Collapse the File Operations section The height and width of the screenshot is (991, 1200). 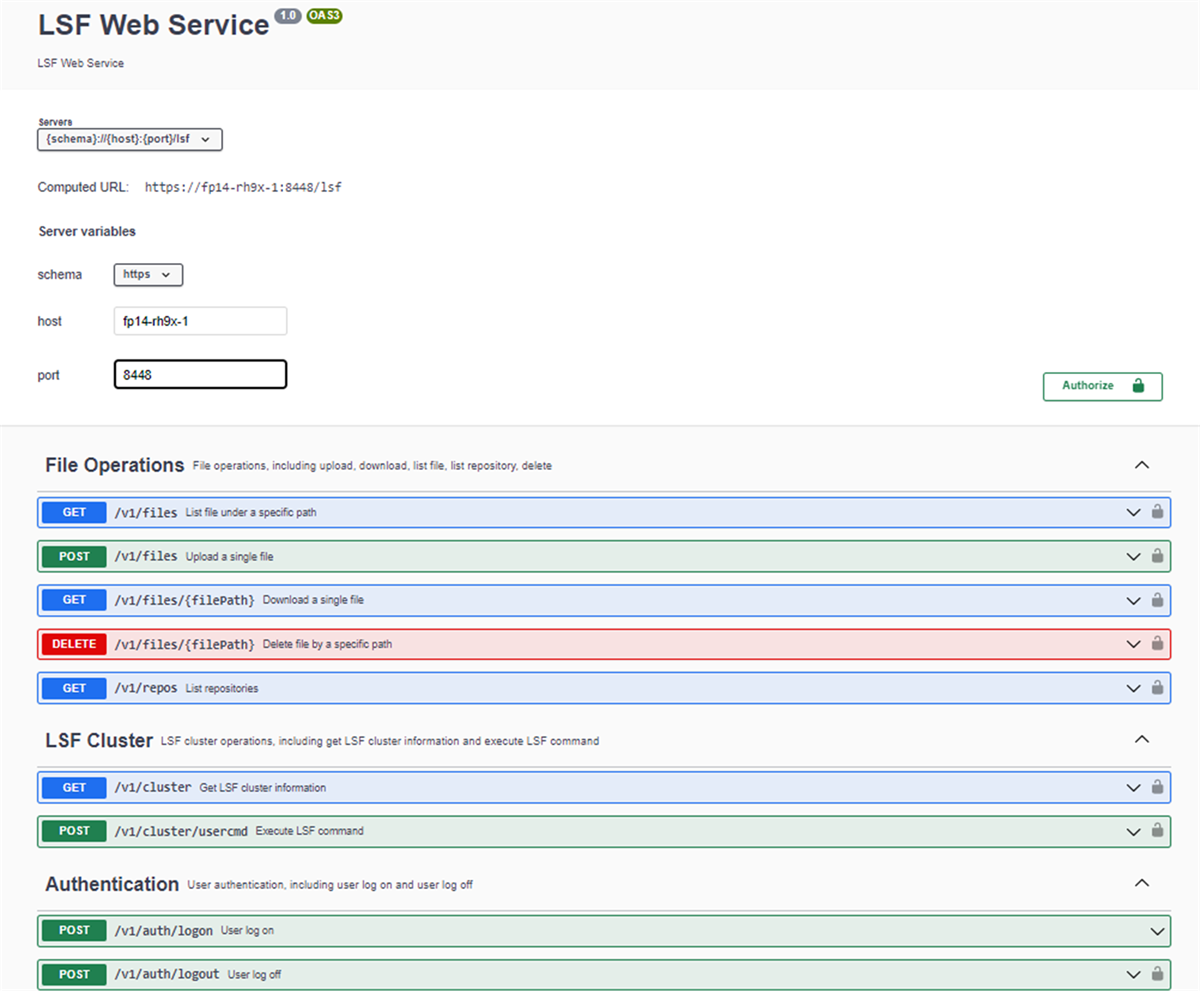tap(1141, 464)
